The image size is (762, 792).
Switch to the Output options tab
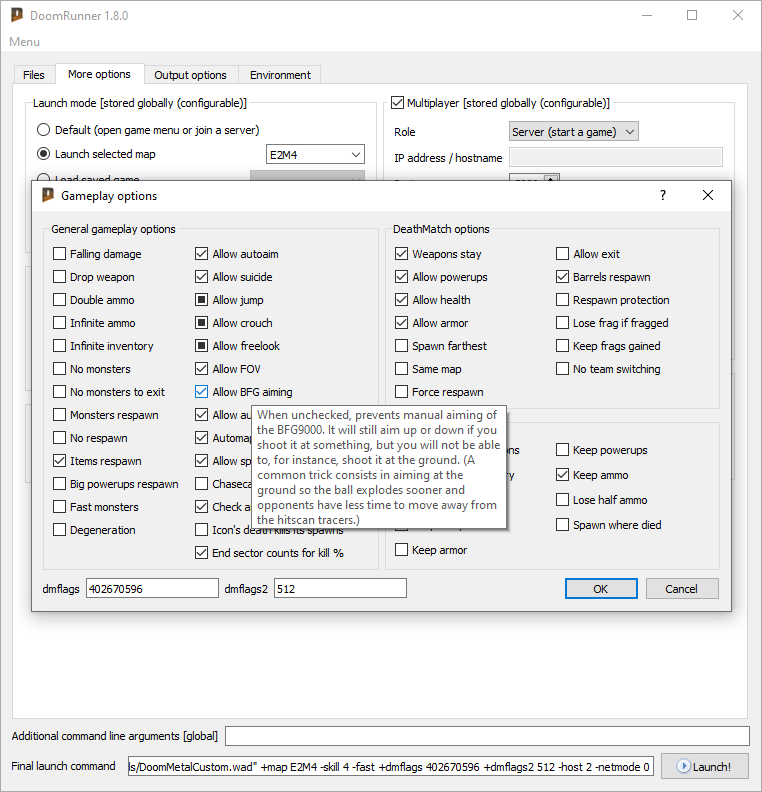(x=190, y=75)
